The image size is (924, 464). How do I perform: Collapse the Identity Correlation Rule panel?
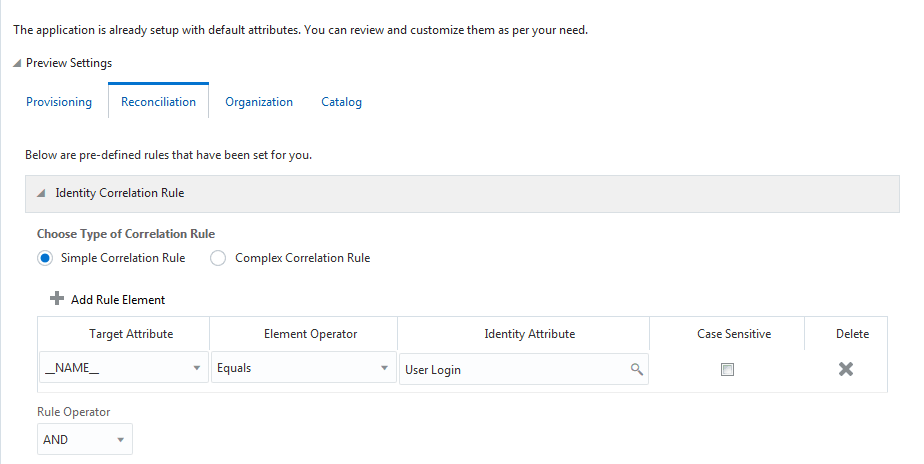(x=41, y=193)
